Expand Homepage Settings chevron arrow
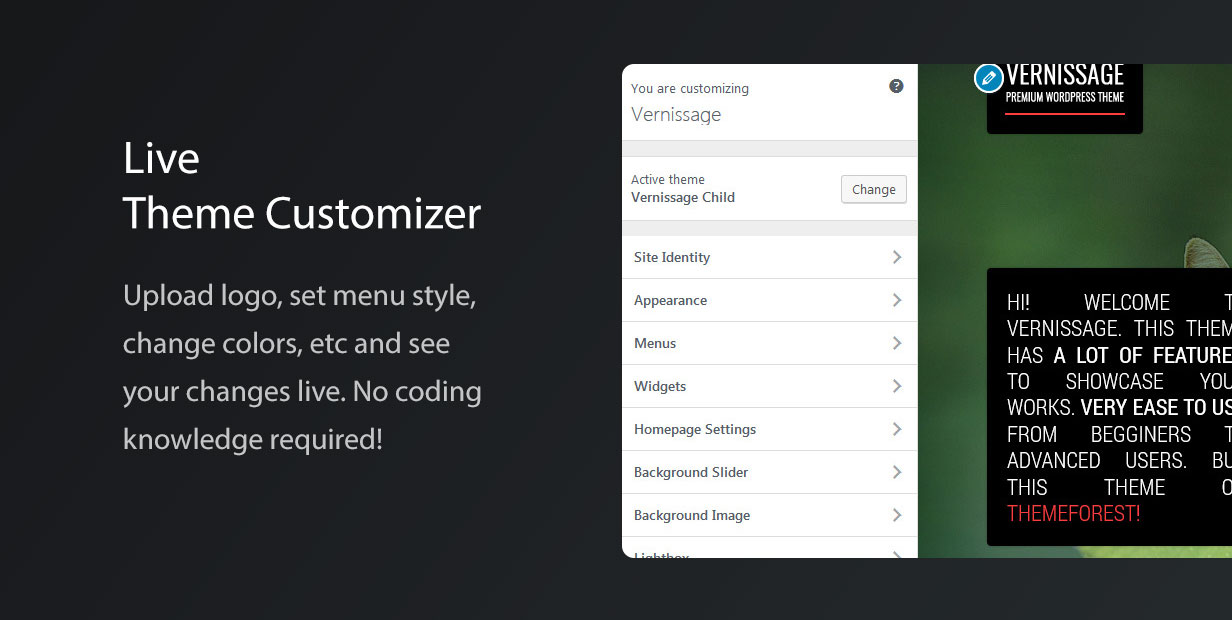 click(x=897, y=429)
